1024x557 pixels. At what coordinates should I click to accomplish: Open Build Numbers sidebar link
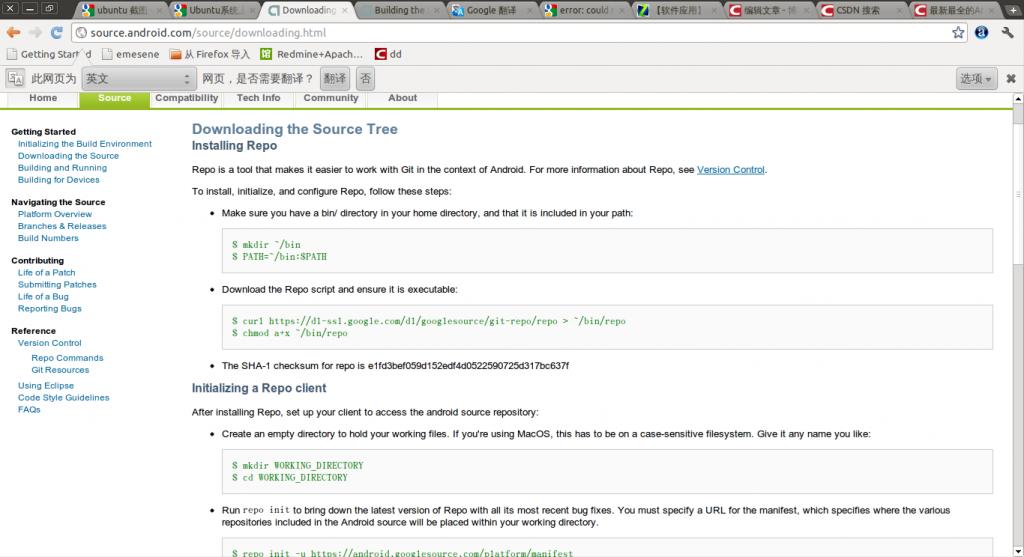pos(48,238)
